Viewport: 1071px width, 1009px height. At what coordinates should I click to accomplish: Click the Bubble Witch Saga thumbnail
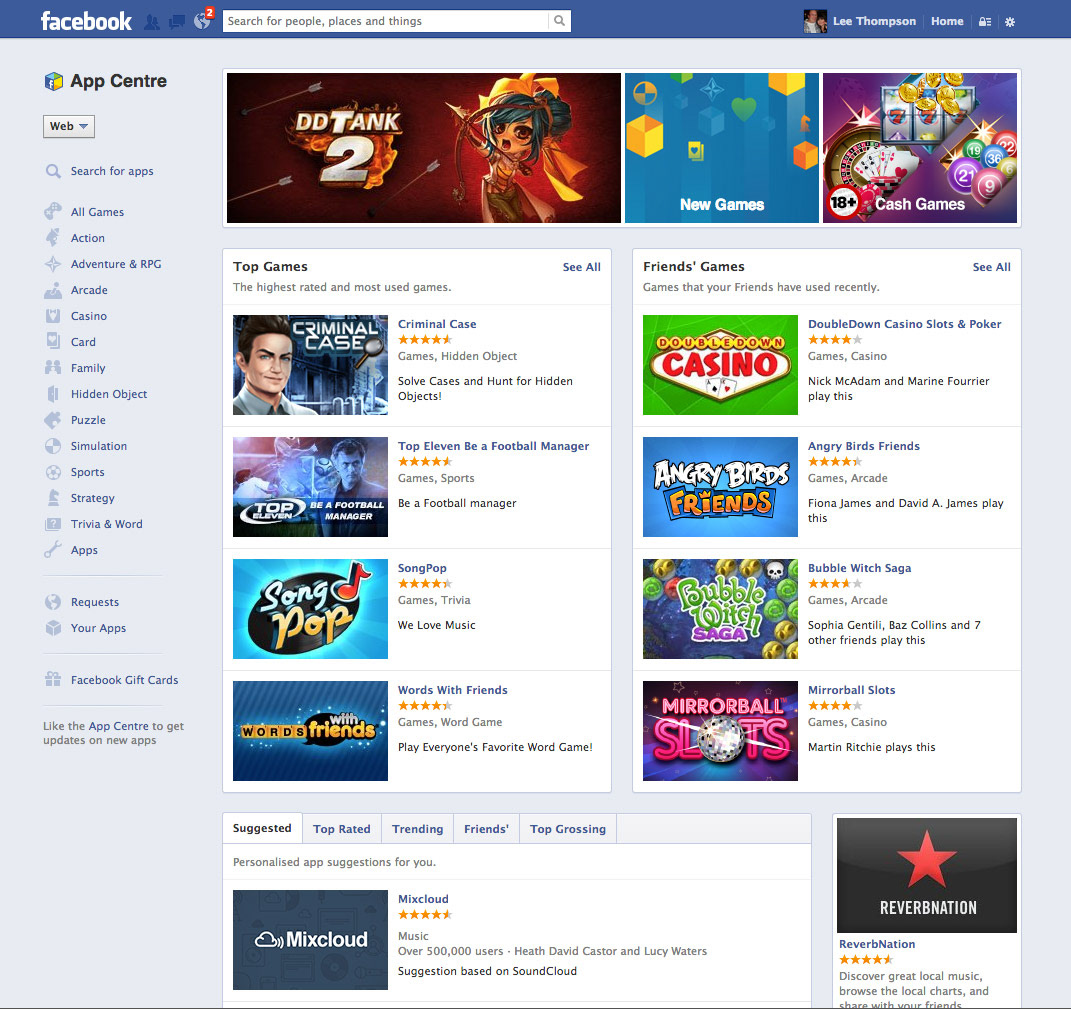pos(720,609)
